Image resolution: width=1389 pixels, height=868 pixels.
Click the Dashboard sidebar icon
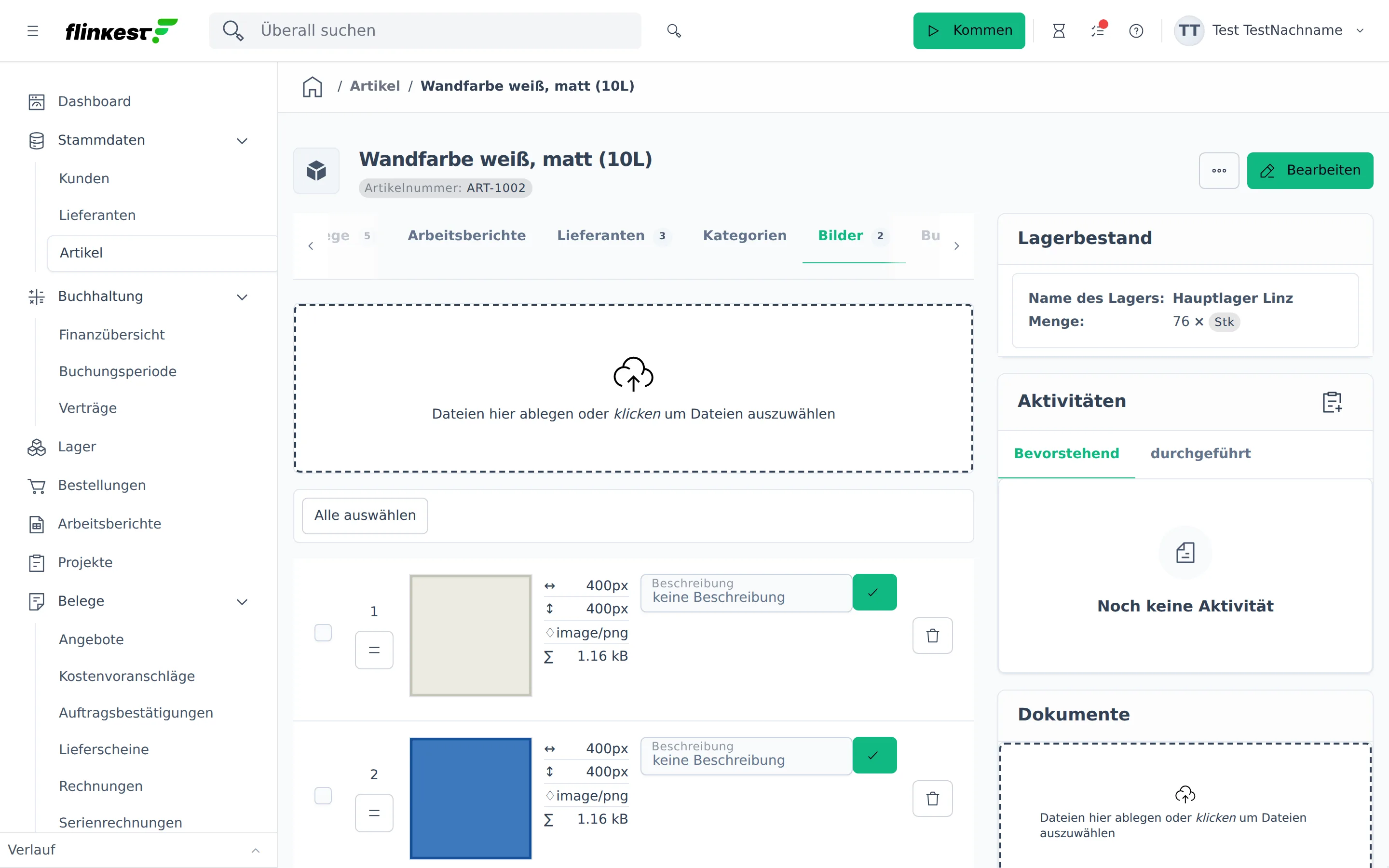tap(36, 102)
